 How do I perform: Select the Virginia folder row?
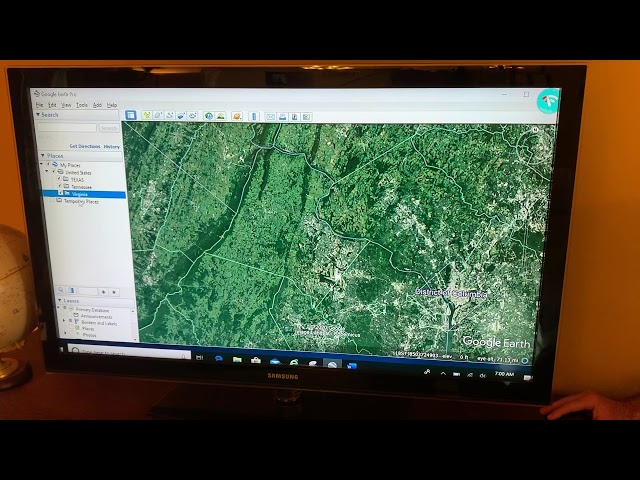point(85,194)
